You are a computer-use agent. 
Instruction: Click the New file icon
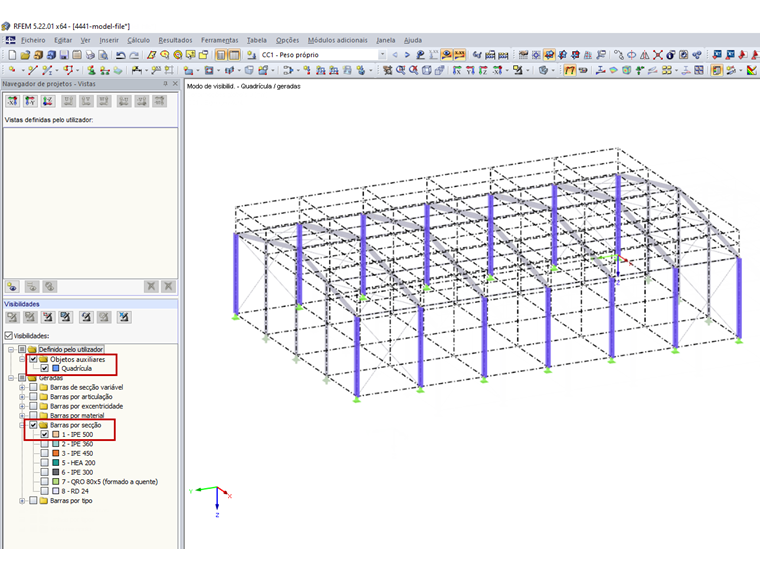(13, 55)
